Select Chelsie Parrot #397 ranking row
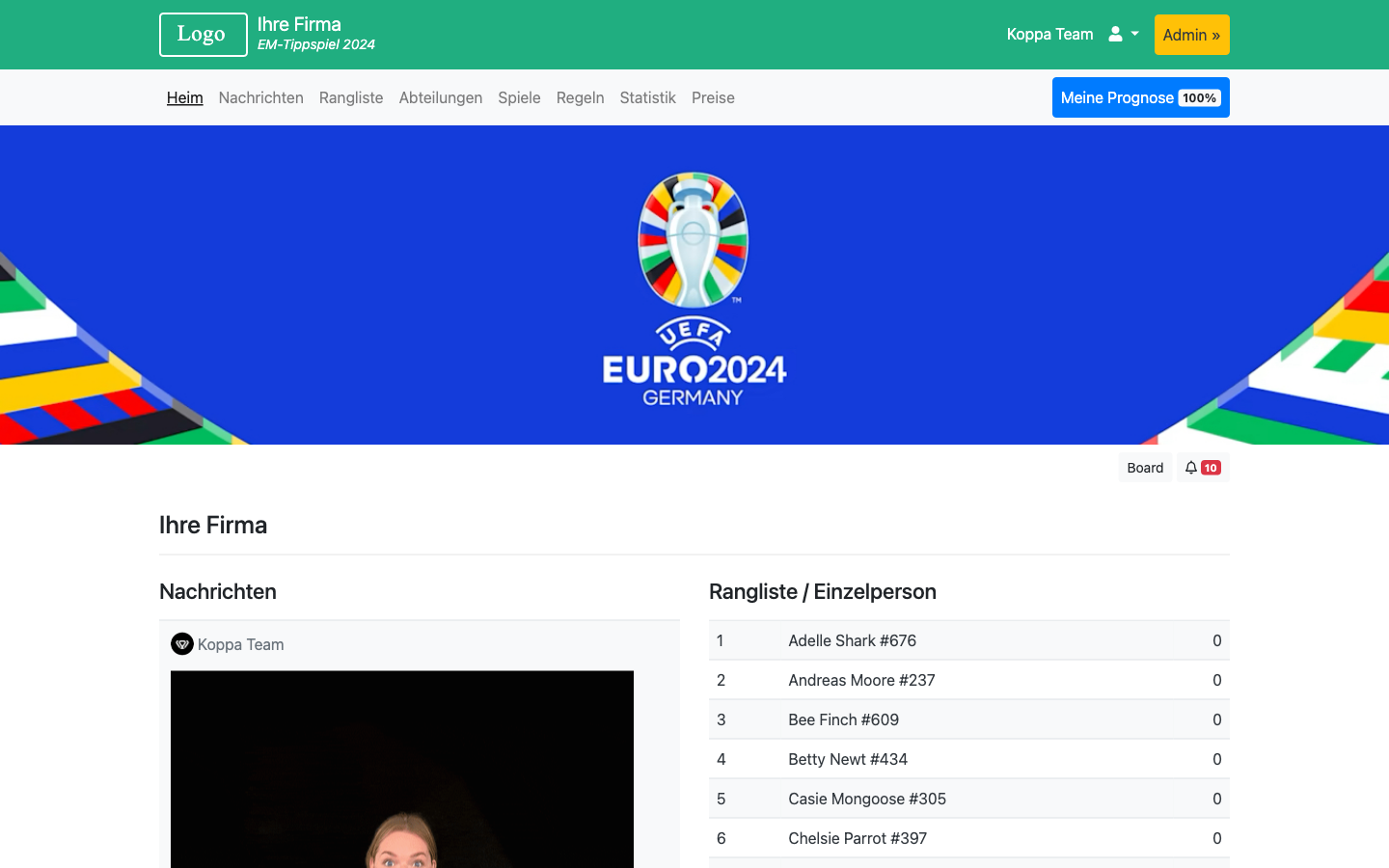Screen dimensions: 1389x868 (x=969, y=838)
